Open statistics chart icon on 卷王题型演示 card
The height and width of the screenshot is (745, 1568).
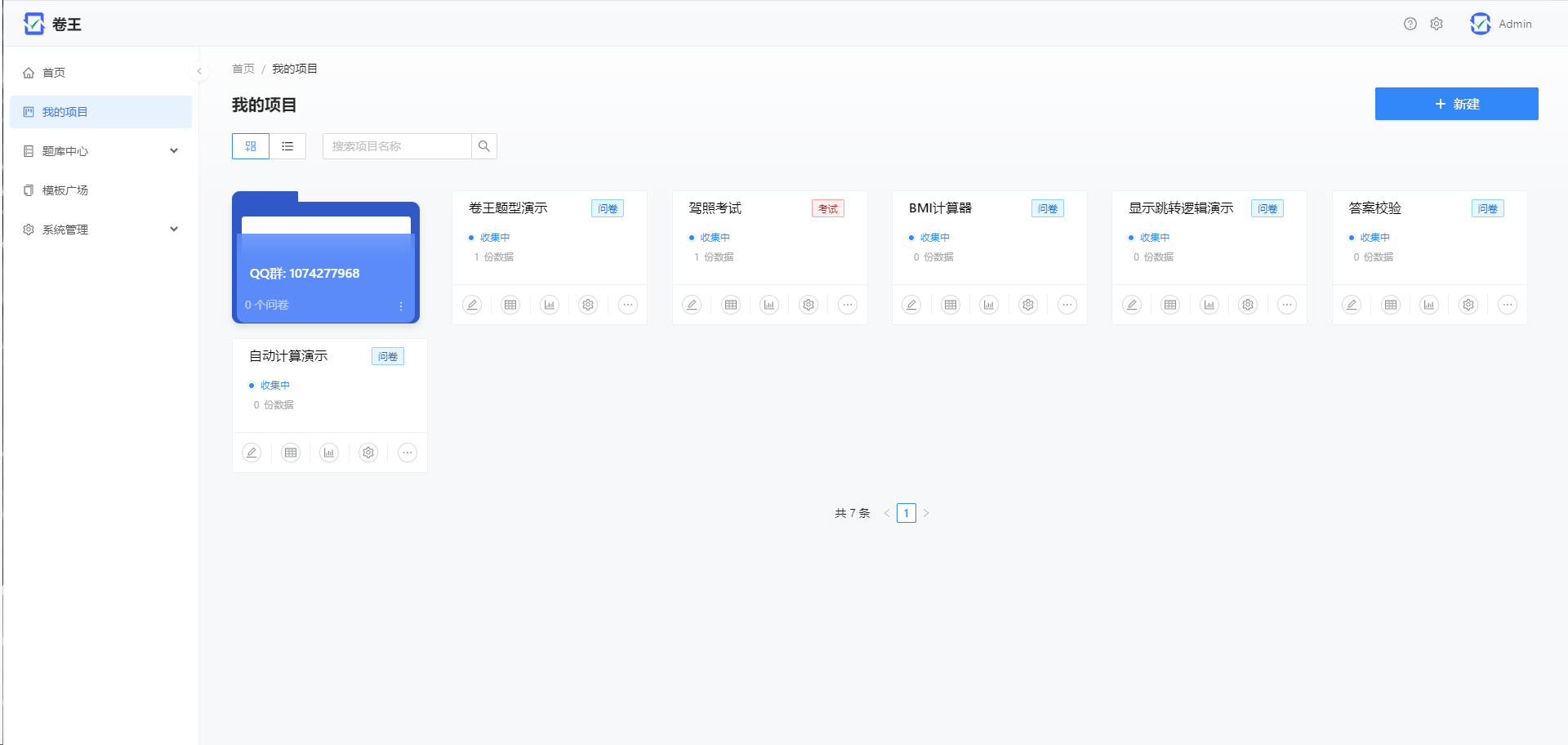550,305
